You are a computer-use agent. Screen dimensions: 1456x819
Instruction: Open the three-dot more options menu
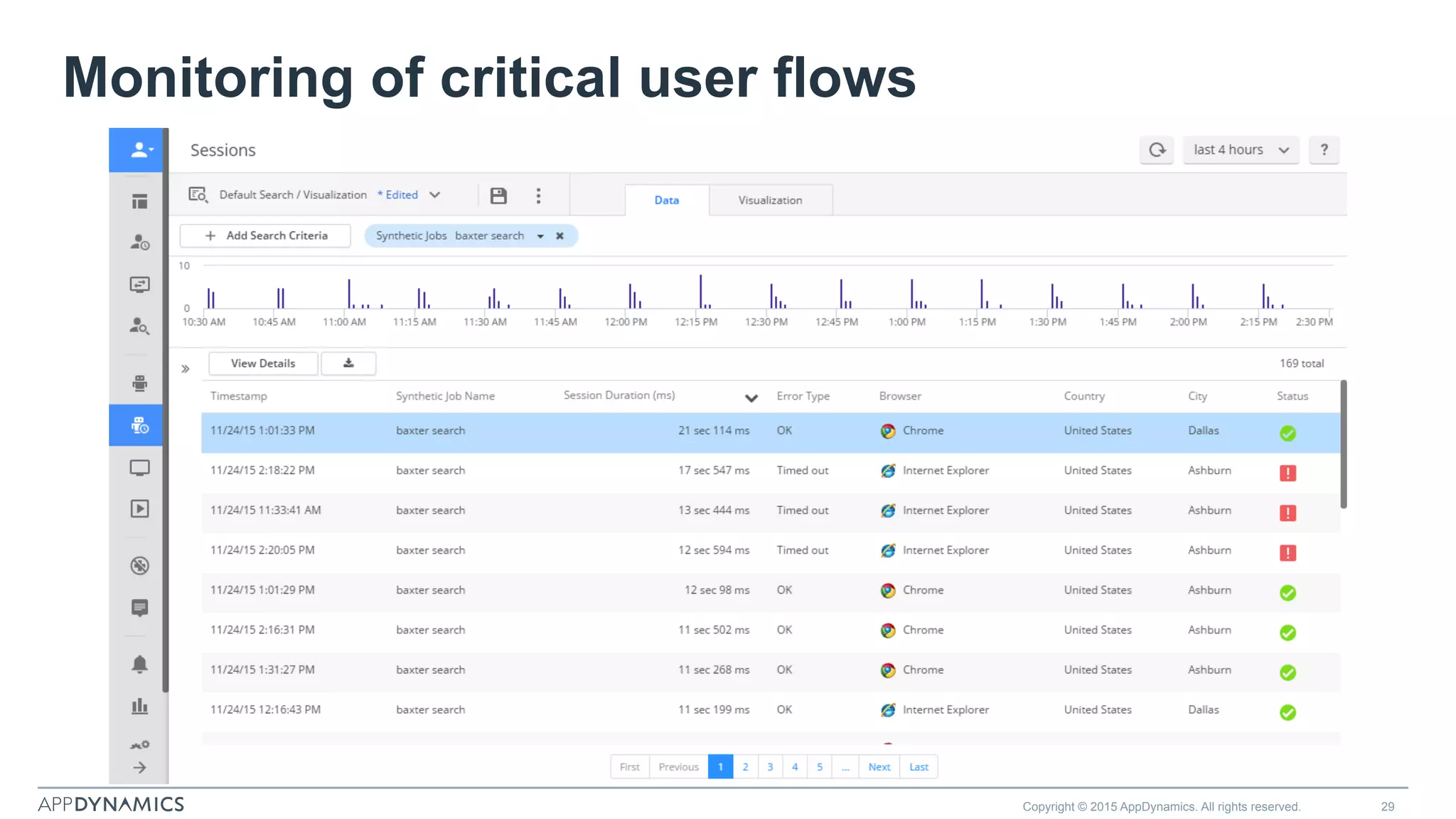click(x=538, y=196)
